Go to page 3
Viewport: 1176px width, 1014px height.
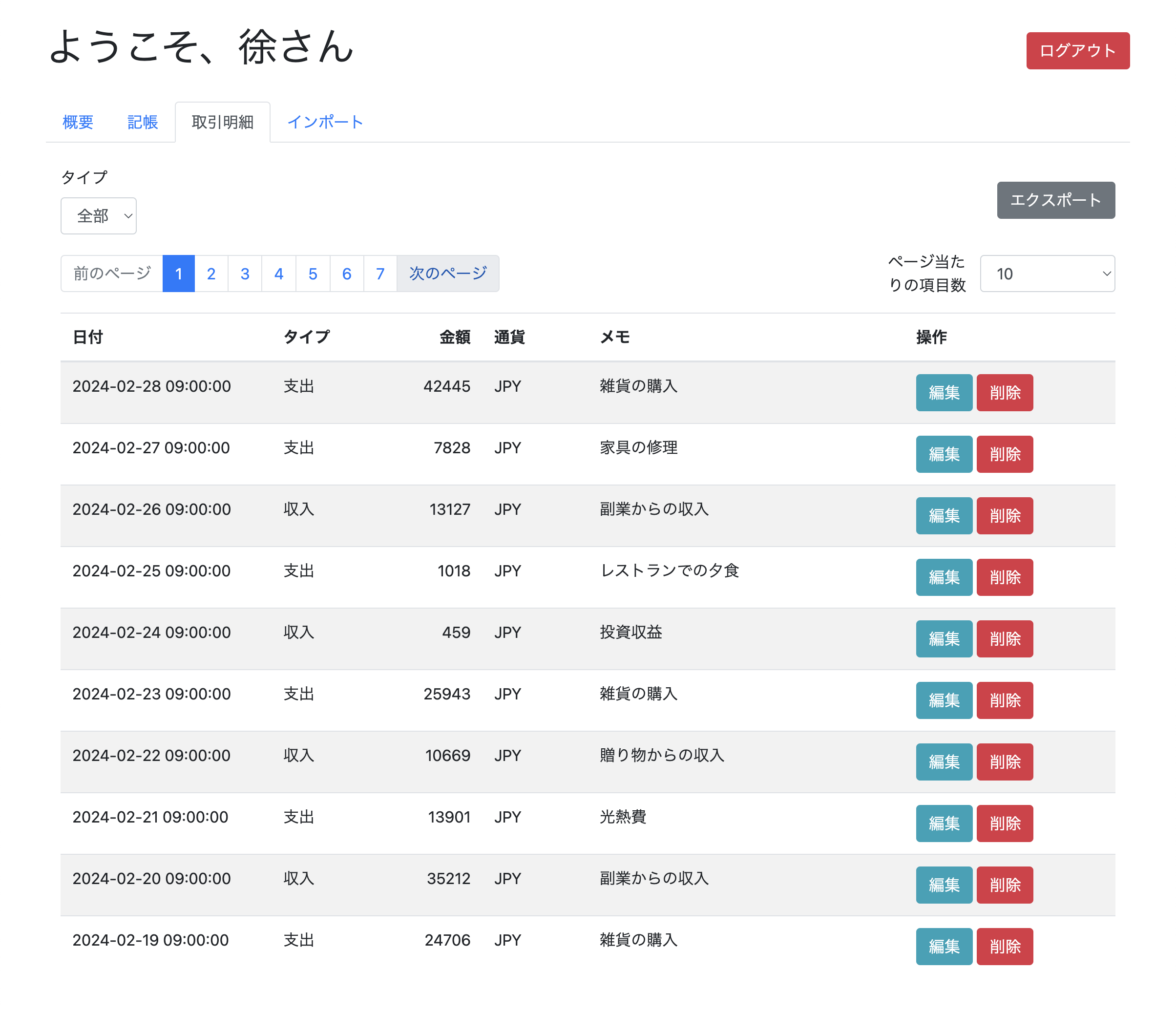[245, 274]
